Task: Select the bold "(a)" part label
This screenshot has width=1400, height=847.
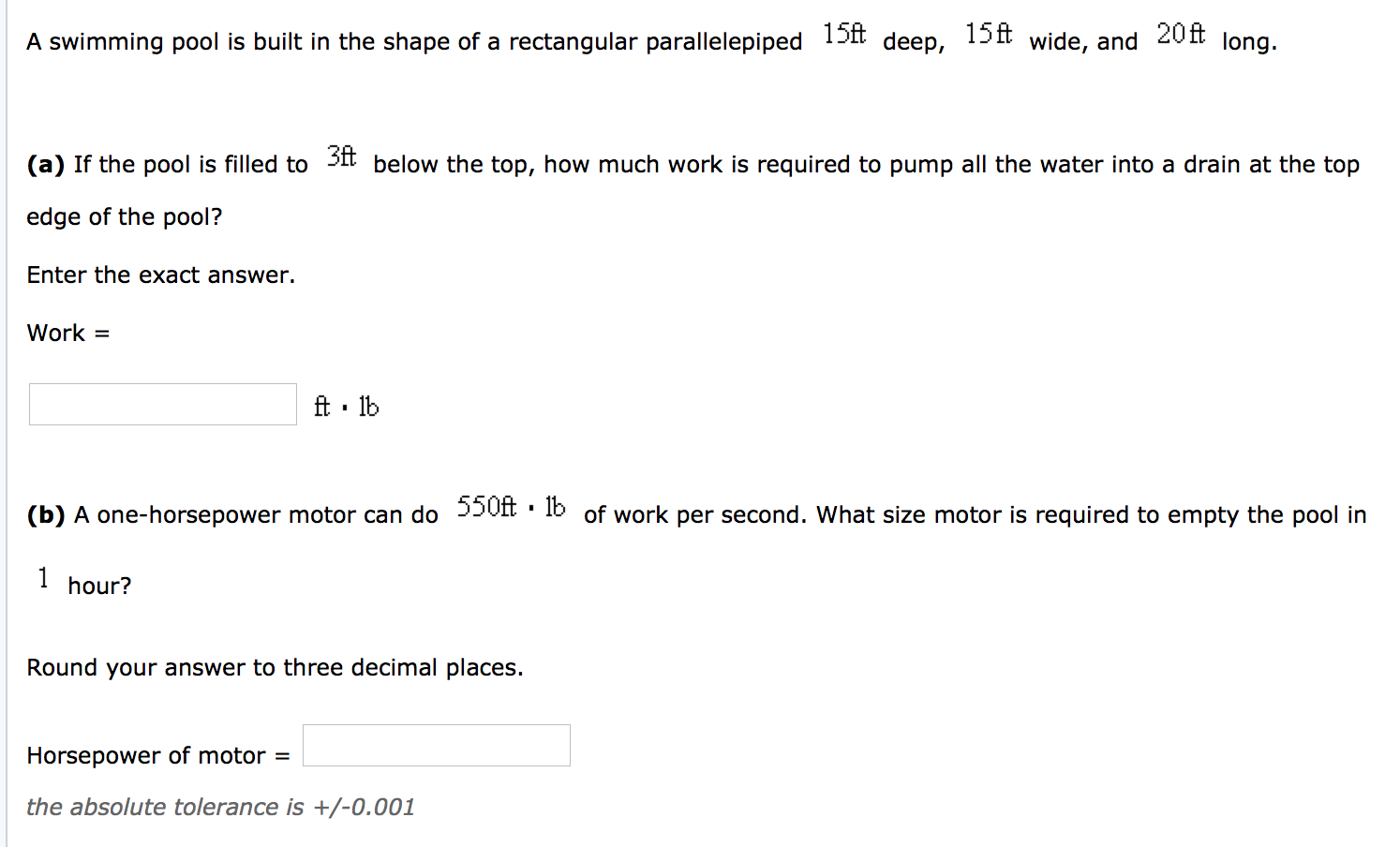Action: tap(44, 164)
